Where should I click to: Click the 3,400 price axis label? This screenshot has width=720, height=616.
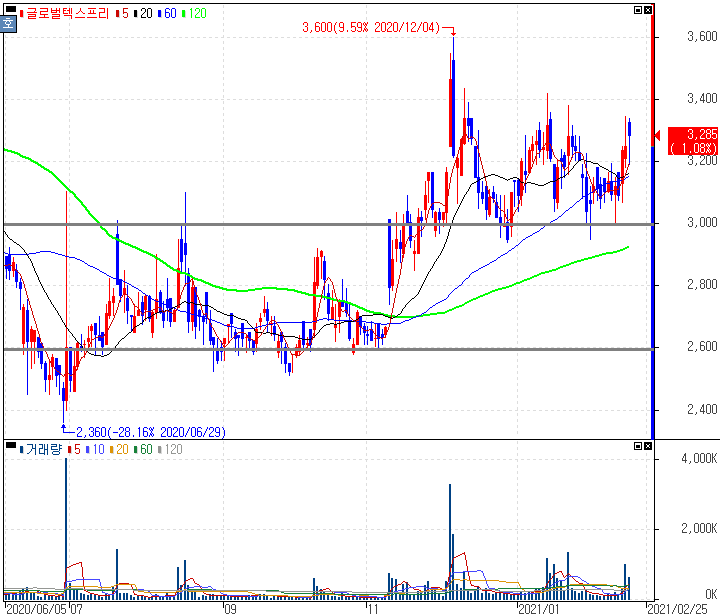[x=702, y=98]
